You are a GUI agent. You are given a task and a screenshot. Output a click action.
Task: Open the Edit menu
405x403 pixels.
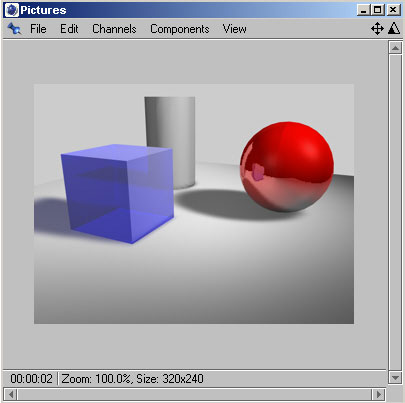[x=69, y=29]
